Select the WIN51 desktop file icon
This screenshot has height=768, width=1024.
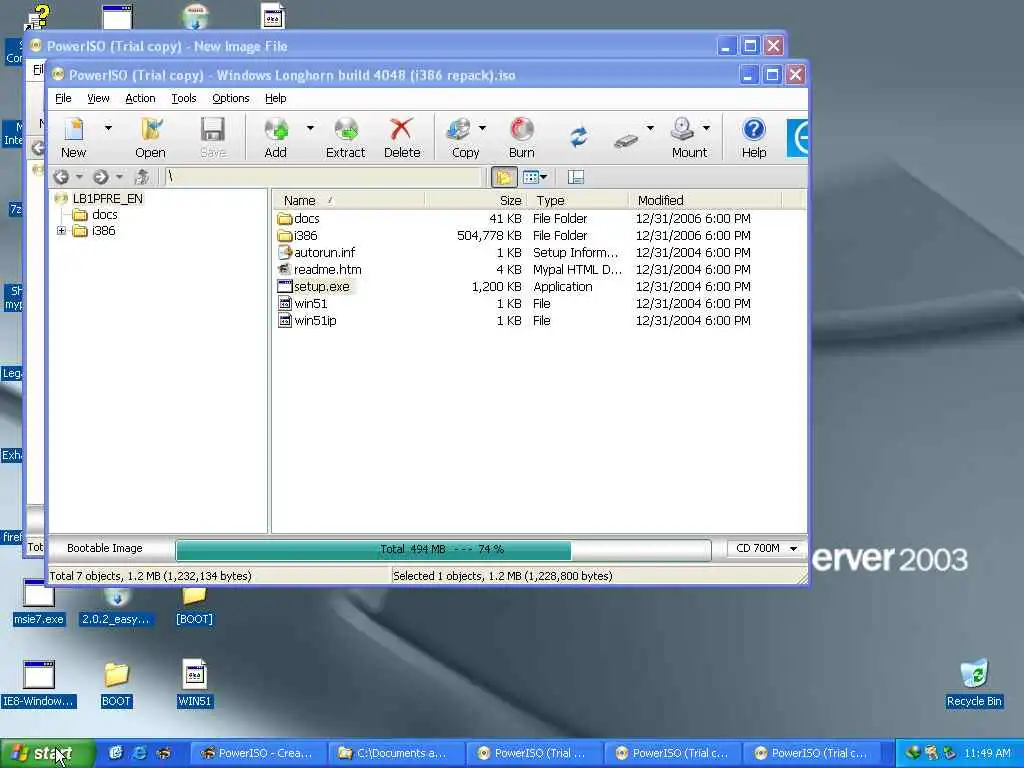[x=195, y=684]
